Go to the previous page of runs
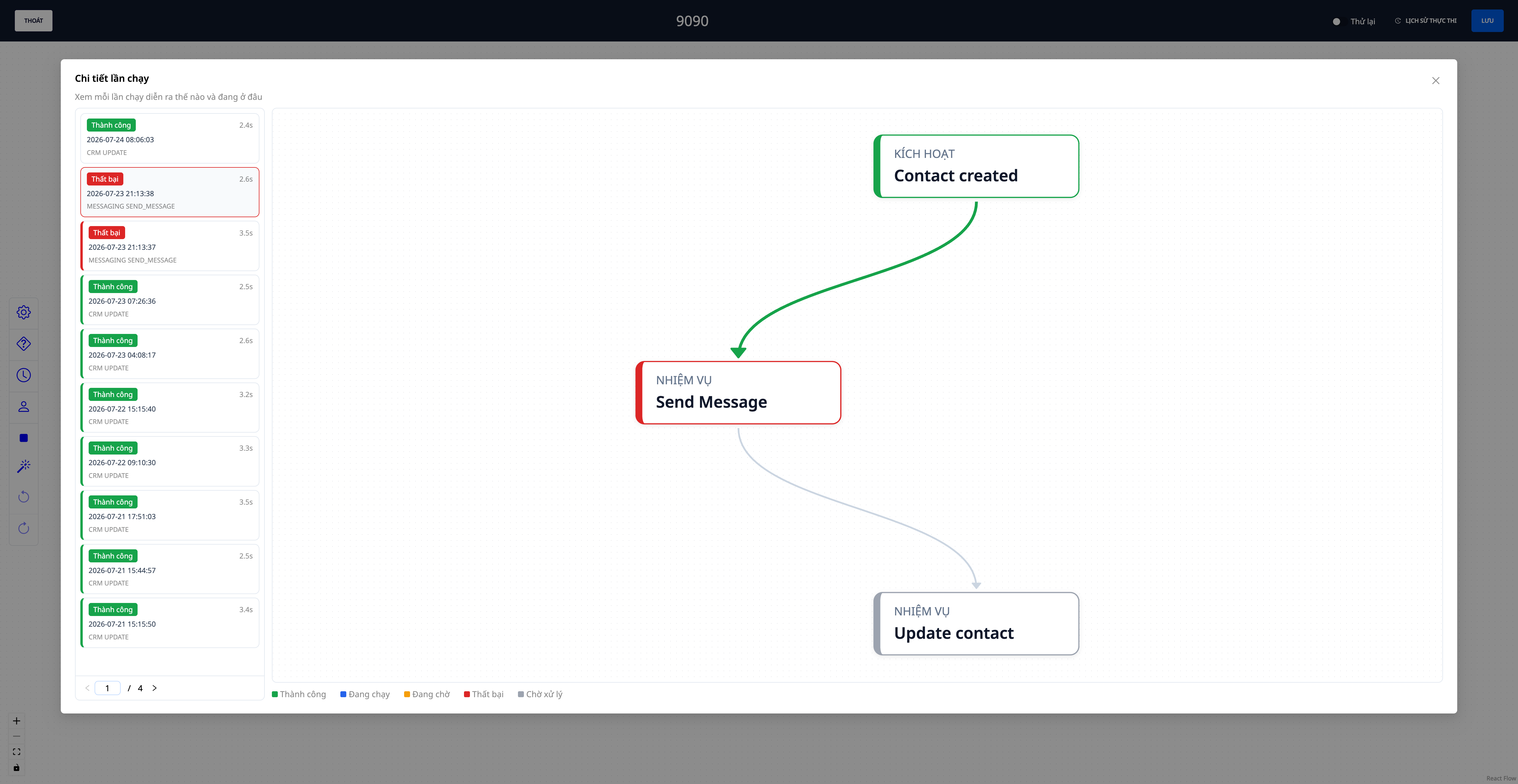Viewport: 1518px width, 784px height. 87,688
